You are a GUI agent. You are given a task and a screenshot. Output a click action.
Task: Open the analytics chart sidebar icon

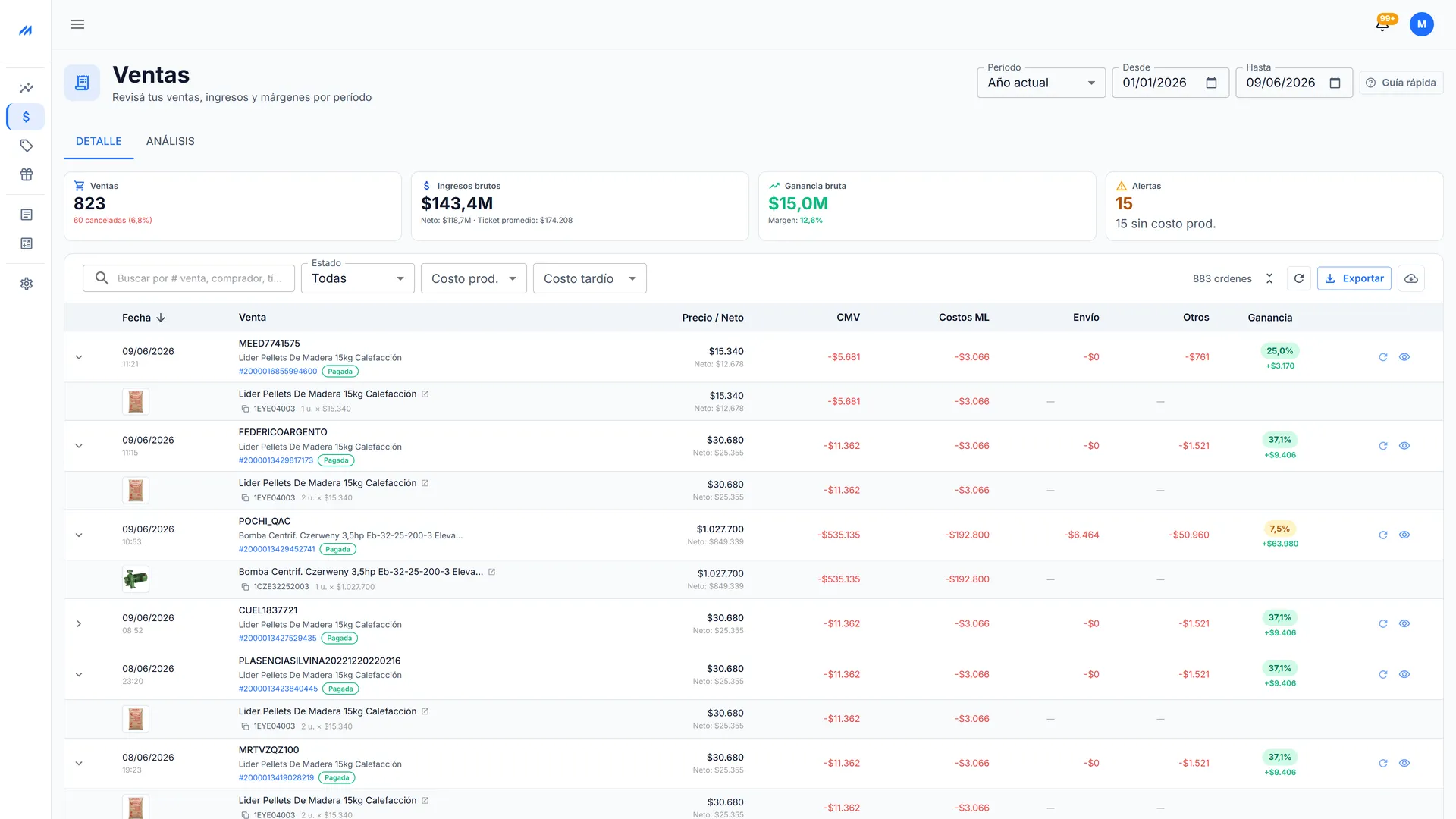pos(27,88)
